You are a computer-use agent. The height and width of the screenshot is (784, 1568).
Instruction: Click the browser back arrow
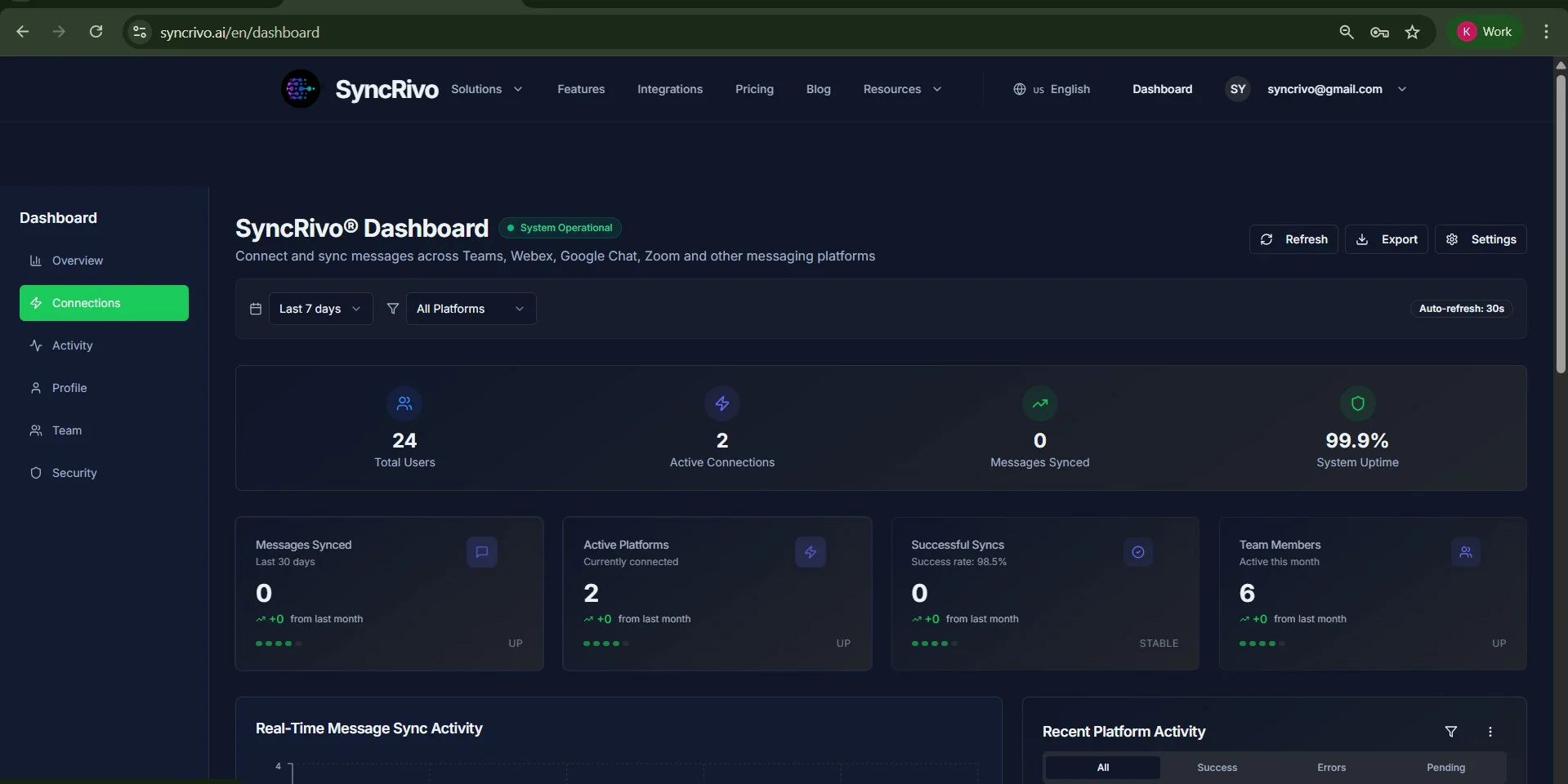pos(23,32)
